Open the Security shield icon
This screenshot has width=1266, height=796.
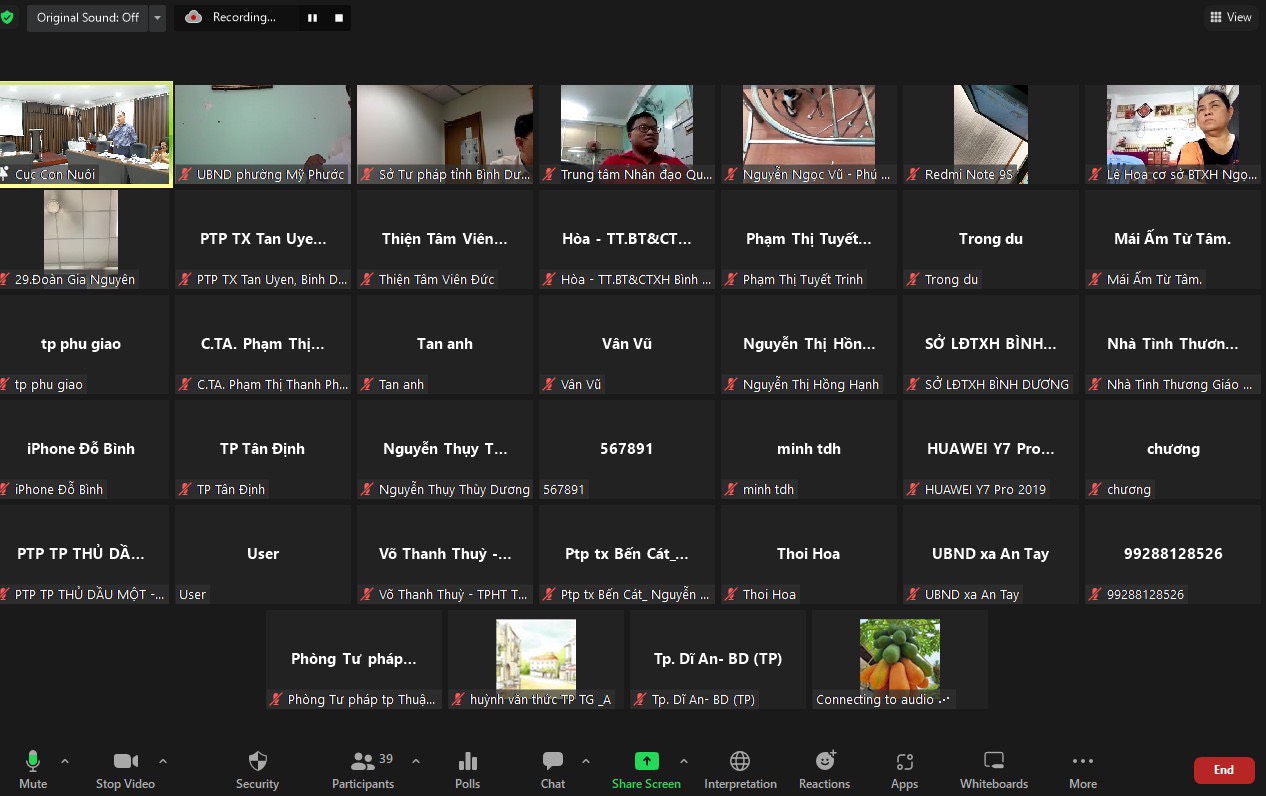click(x=257, y=762)
